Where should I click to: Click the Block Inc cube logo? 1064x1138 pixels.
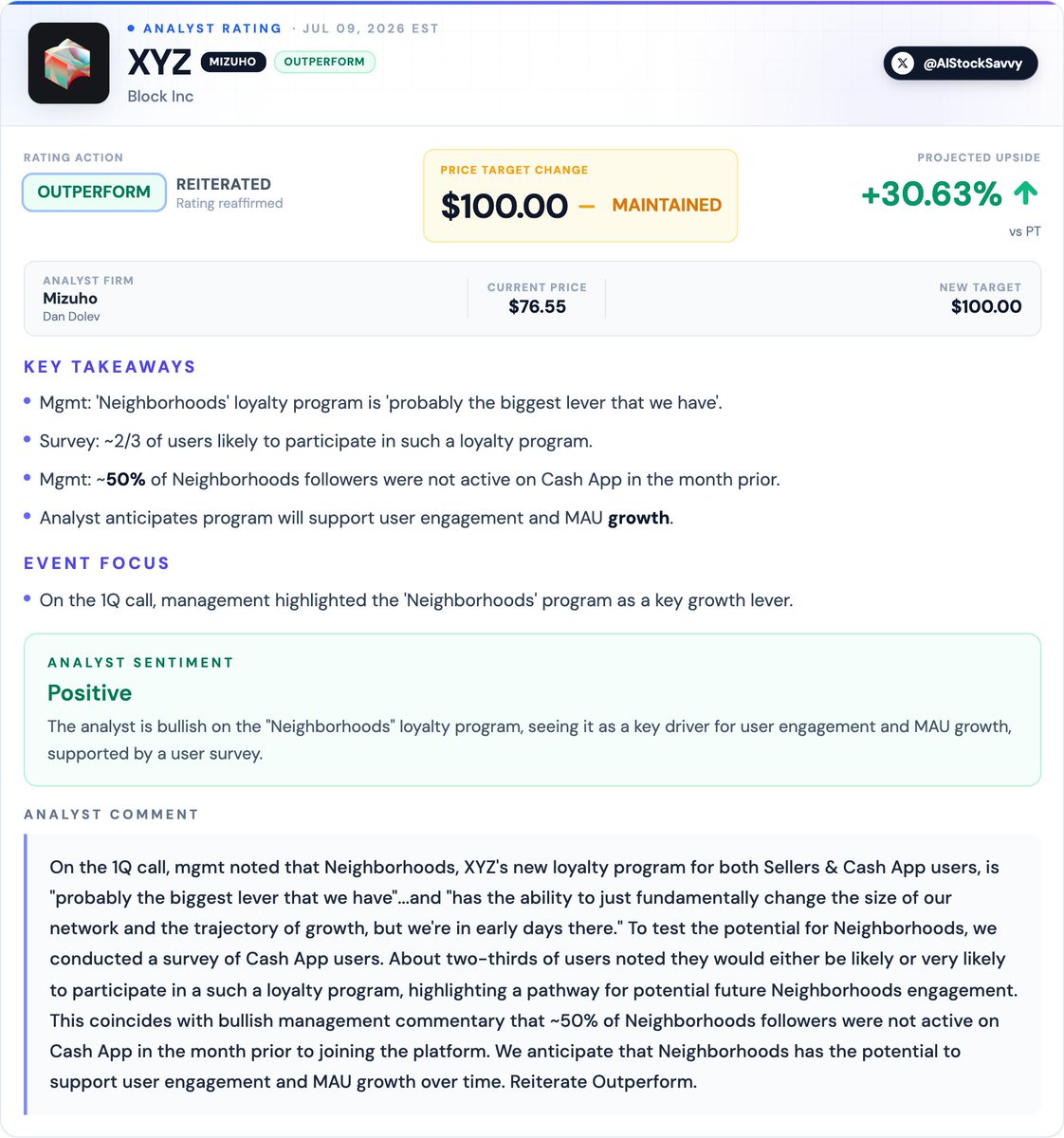[69, 64]
